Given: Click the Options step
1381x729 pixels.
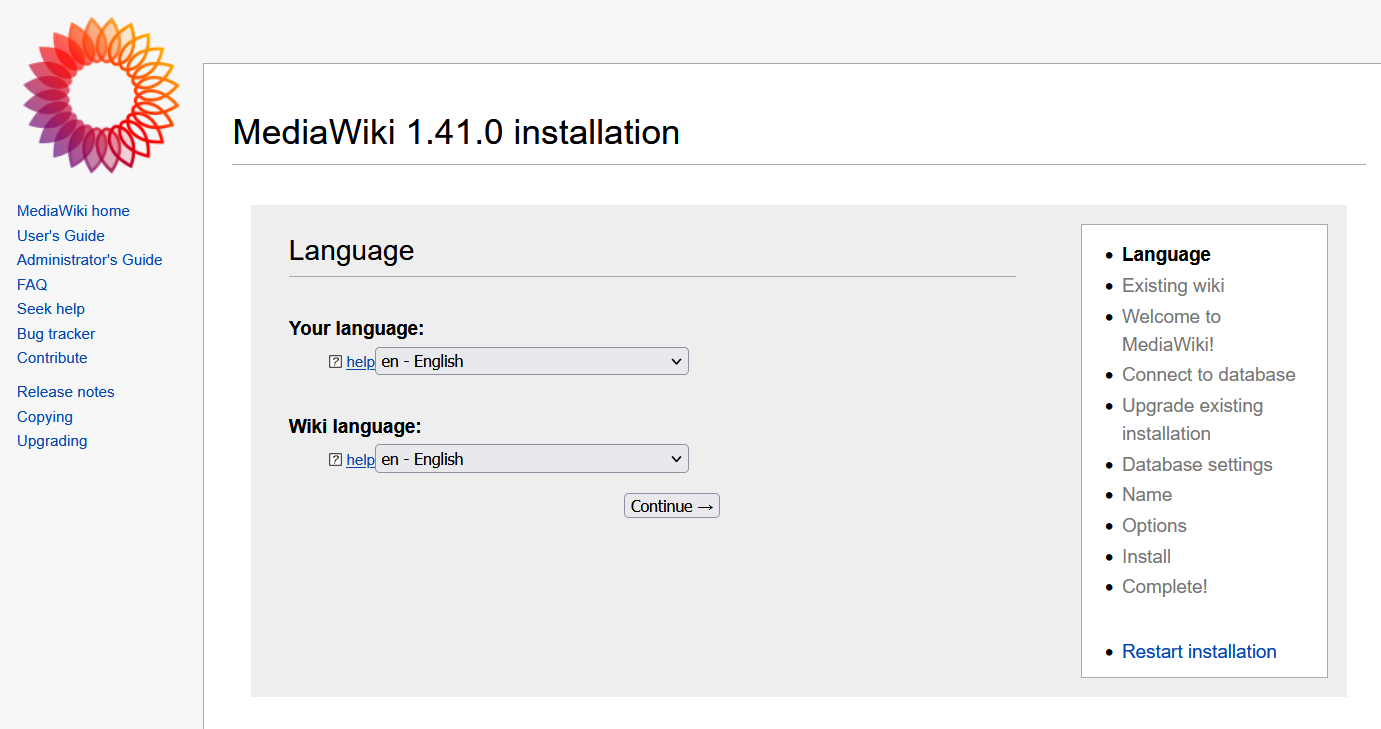Looking at the screenshot, I should 1154,526.
